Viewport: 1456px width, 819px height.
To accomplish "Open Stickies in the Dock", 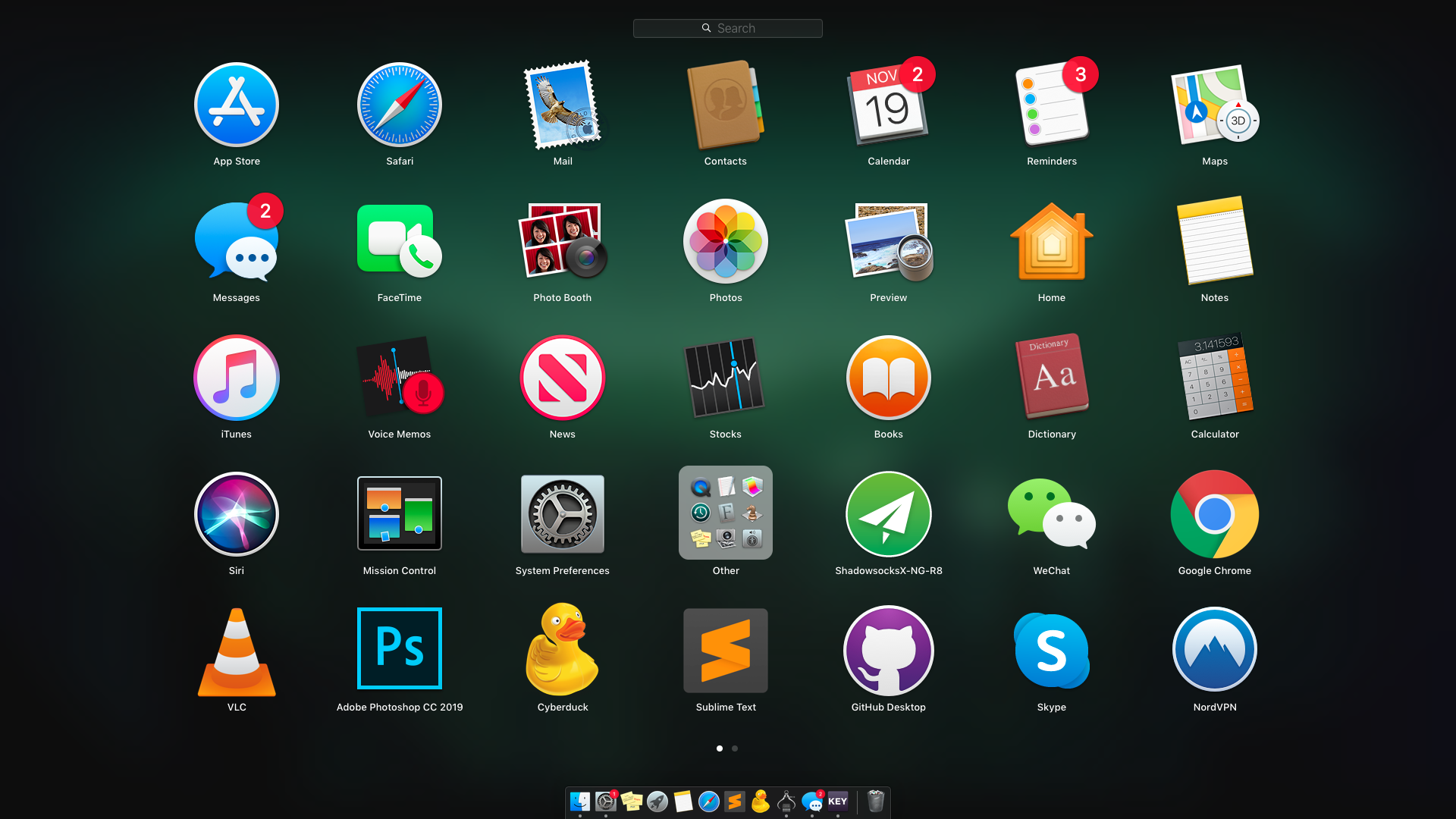I will click(x=632, y=802).
